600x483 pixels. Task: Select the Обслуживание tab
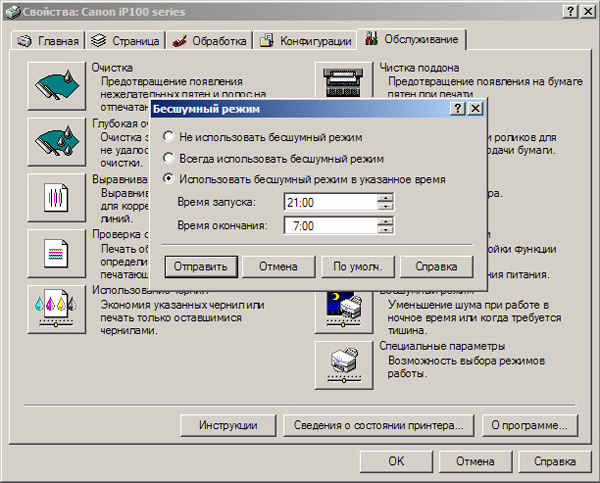point(412,39)
